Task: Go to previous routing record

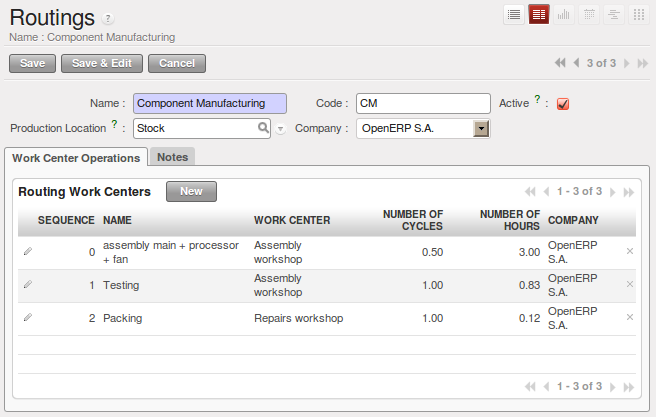Action: (x=577, y=63)
